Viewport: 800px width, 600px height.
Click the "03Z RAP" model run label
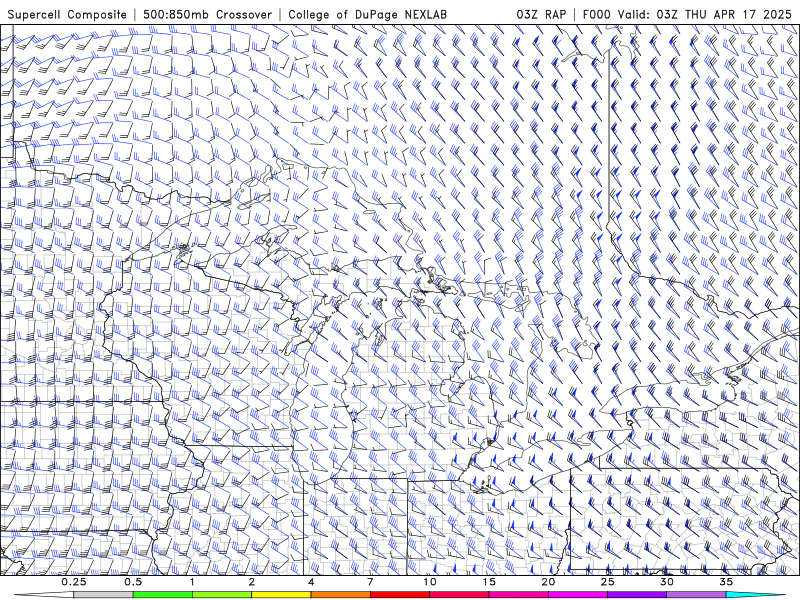coord(541,14)
